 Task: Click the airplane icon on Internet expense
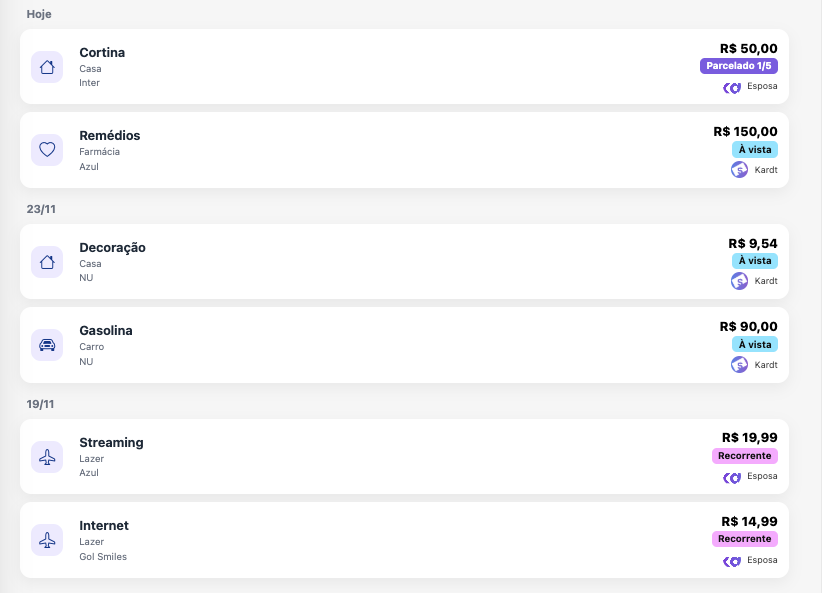[x=47, y=540]
